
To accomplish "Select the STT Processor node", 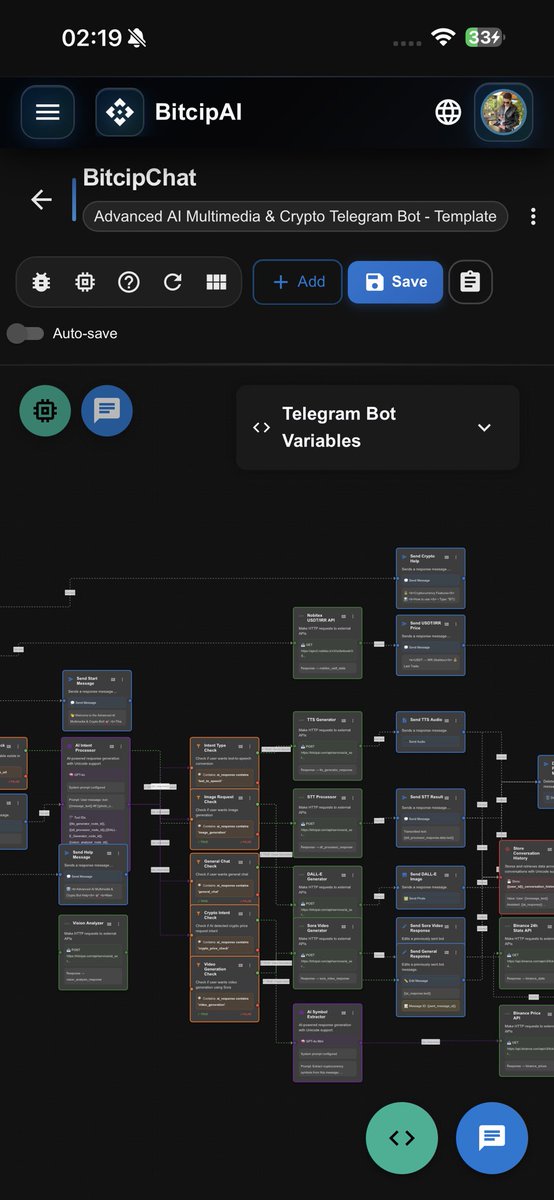I will click(327, 822).
